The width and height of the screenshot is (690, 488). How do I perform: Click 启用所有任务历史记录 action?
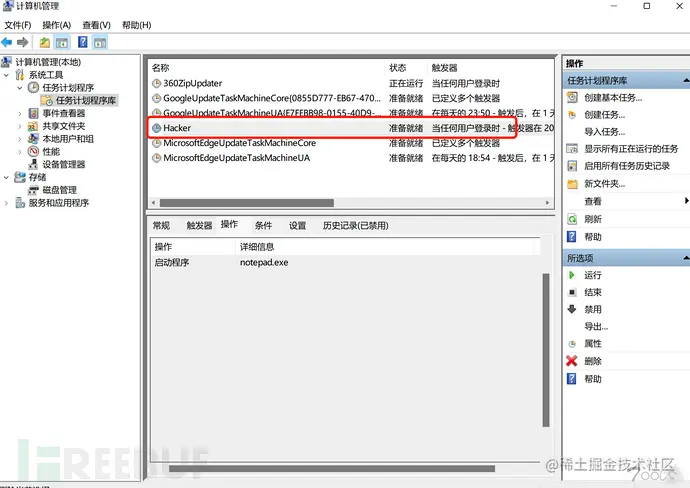[627, 166]
